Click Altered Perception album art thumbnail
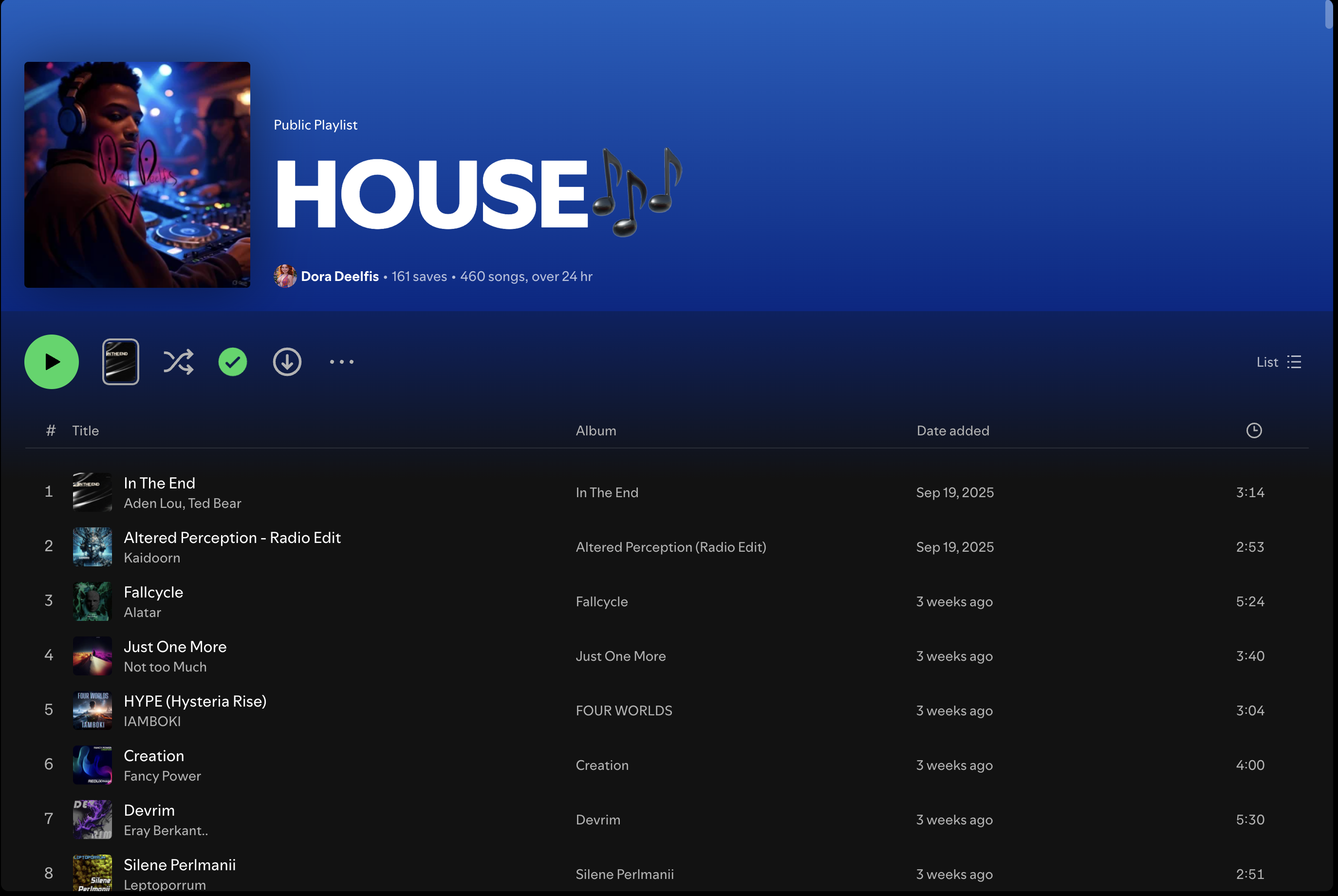The height and width of the screenshot is (896, 1338). pos(92,546)
